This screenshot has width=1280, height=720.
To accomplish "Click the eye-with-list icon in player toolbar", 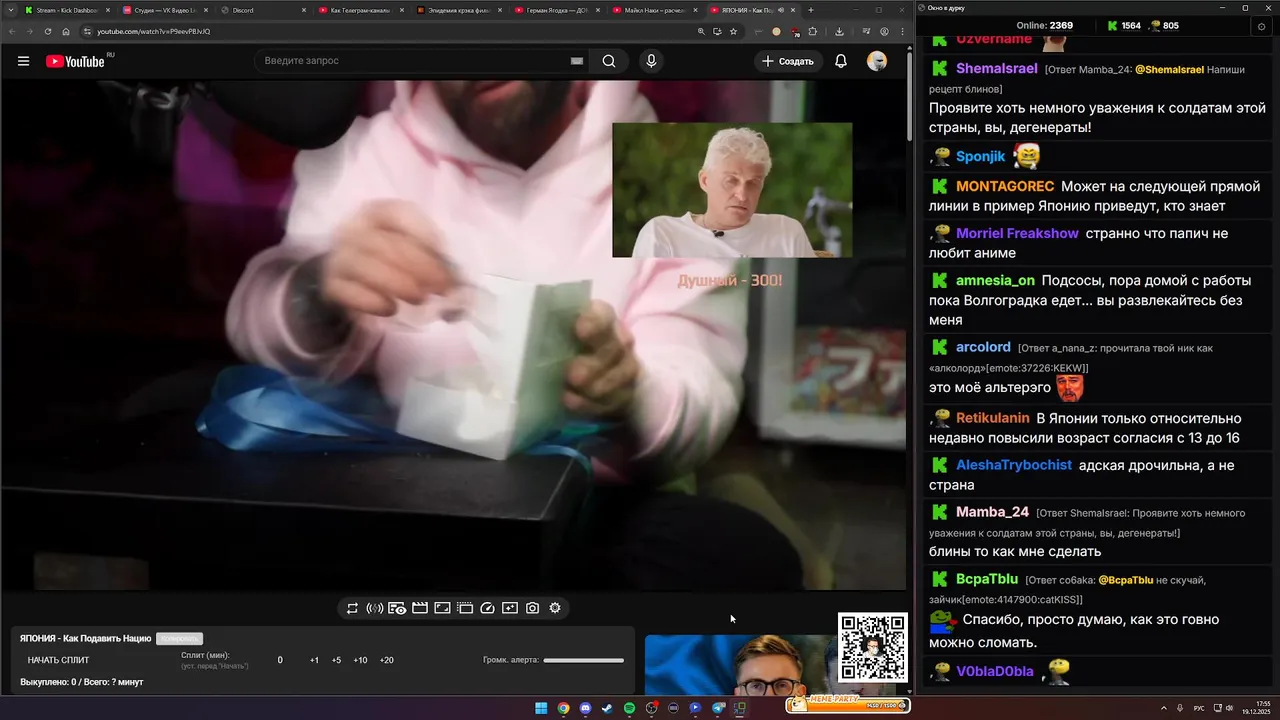I will tap(397, 608).
